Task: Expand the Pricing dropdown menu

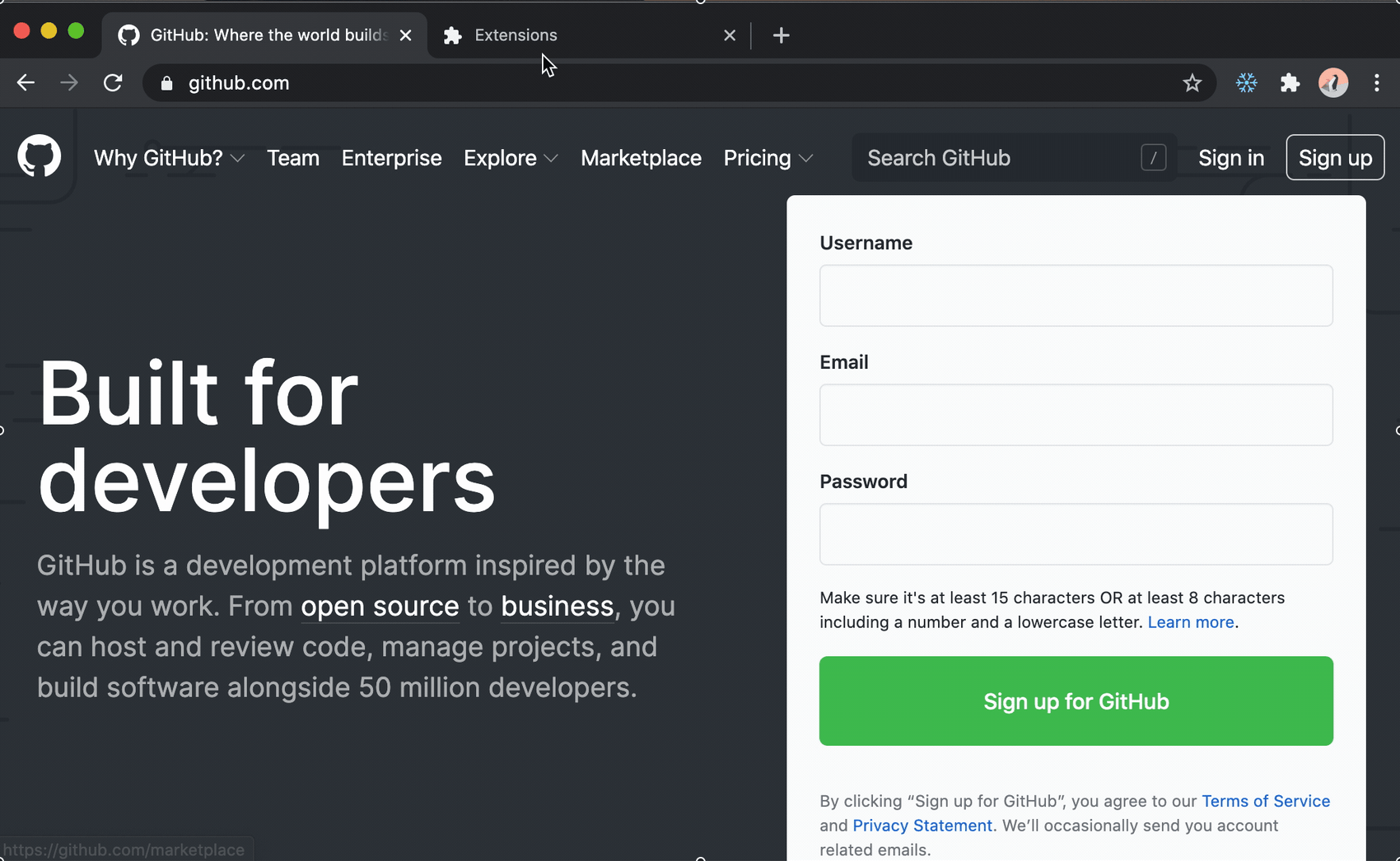Action: [768, 158]
